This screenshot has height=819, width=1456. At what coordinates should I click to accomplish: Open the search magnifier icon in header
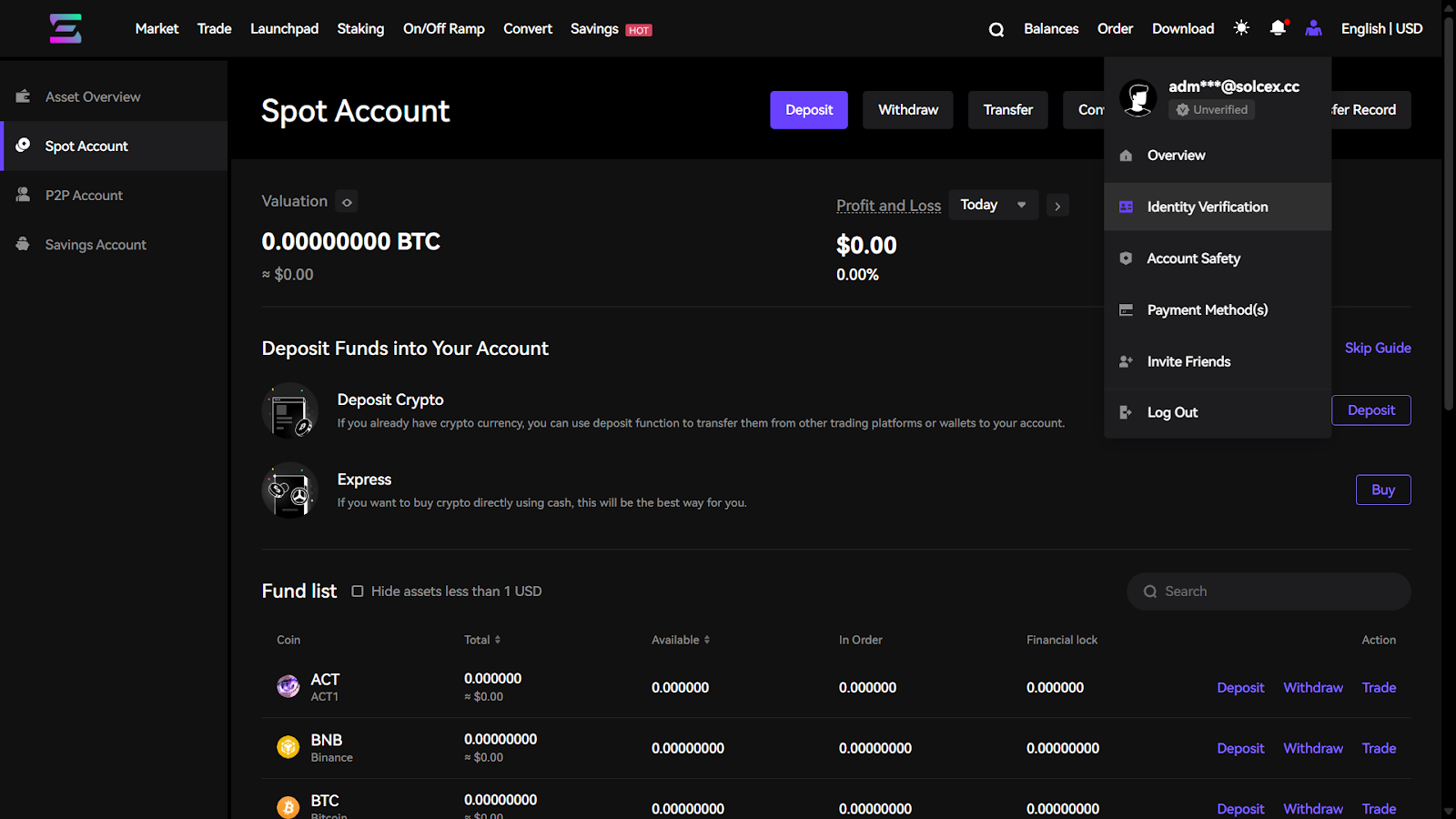tap(996, 29)
